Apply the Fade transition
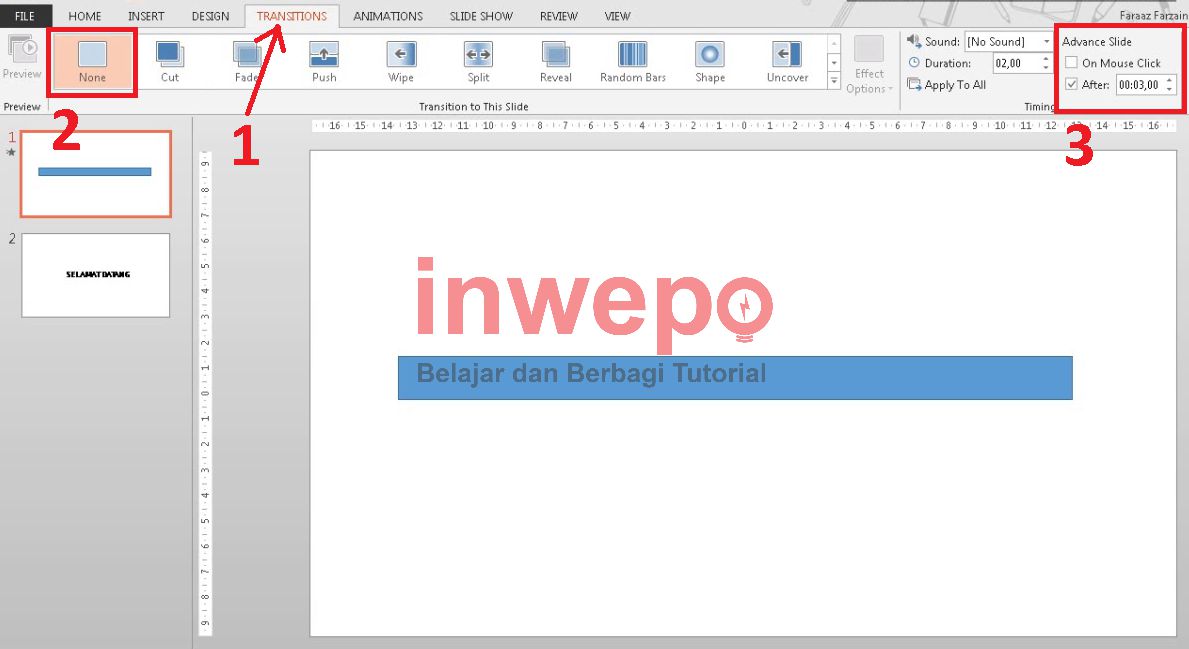 [246, 61]
